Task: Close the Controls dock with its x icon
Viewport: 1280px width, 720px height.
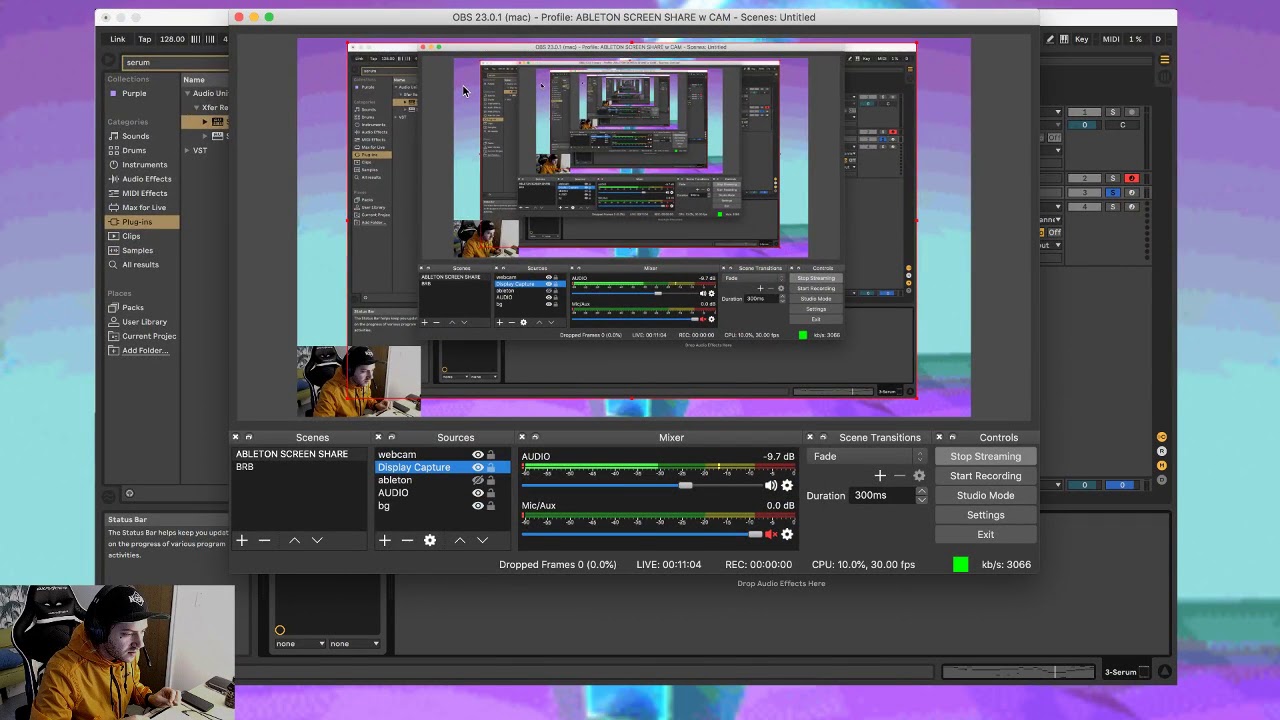Action: [939, 437]
